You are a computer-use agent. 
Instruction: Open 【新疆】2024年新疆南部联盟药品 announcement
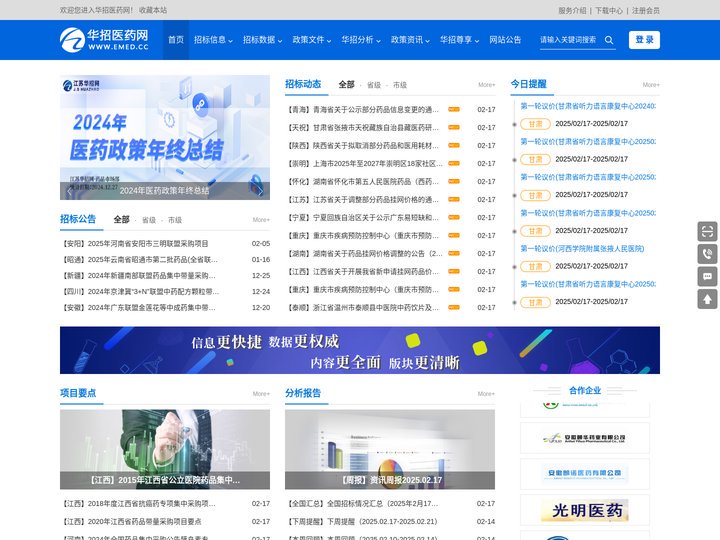(139, 276)
